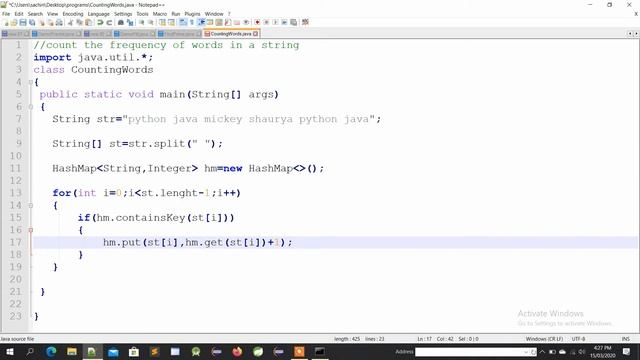Open the Windows Start menu
This screenshot has width=640, height=360.
pos(9,351)
